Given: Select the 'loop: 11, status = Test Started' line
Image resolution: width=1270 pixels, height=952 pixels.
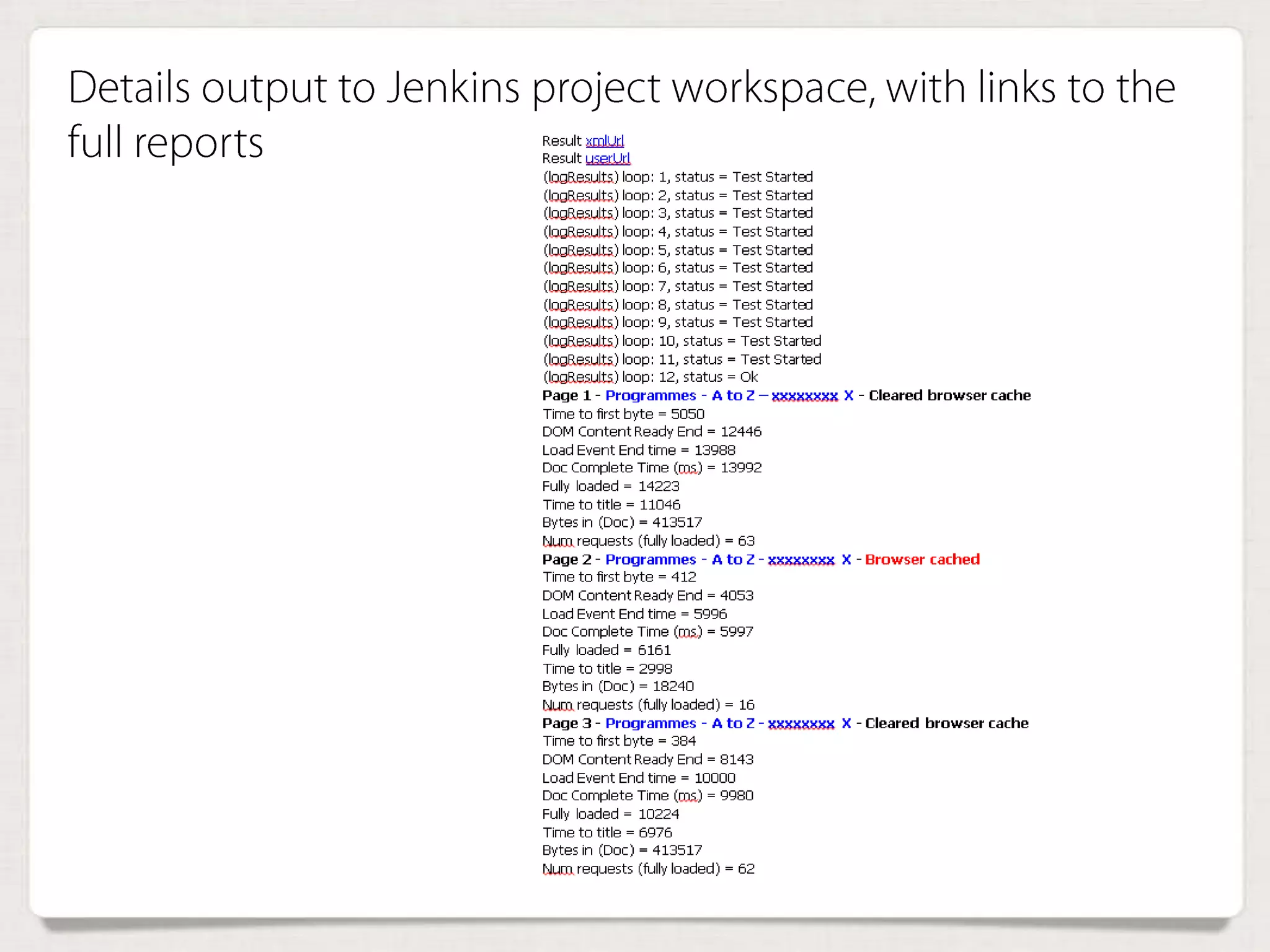Looking at the screenshot, I should pos(682,359).
